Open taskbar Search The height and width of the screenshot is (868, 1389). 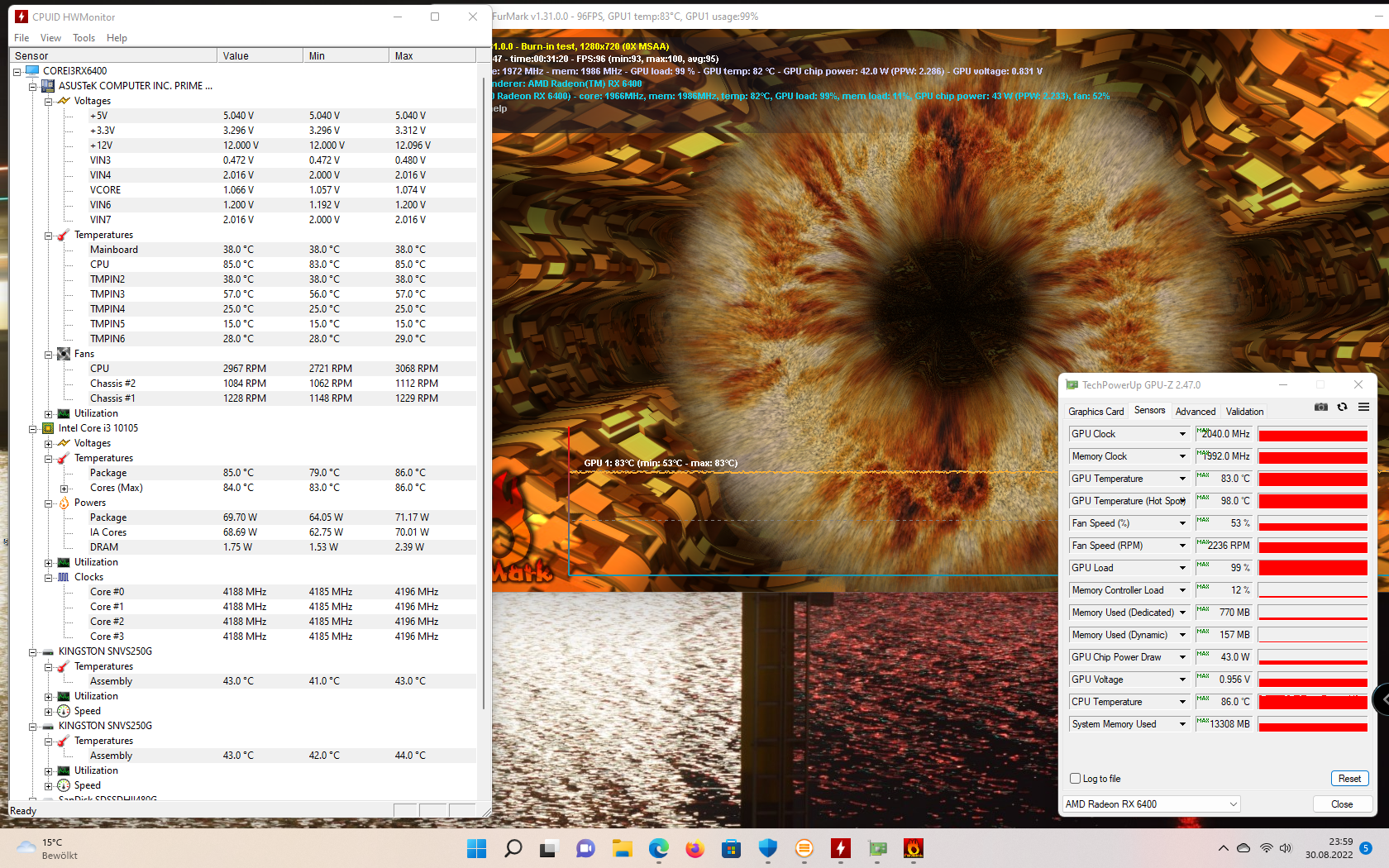point(513,848)
